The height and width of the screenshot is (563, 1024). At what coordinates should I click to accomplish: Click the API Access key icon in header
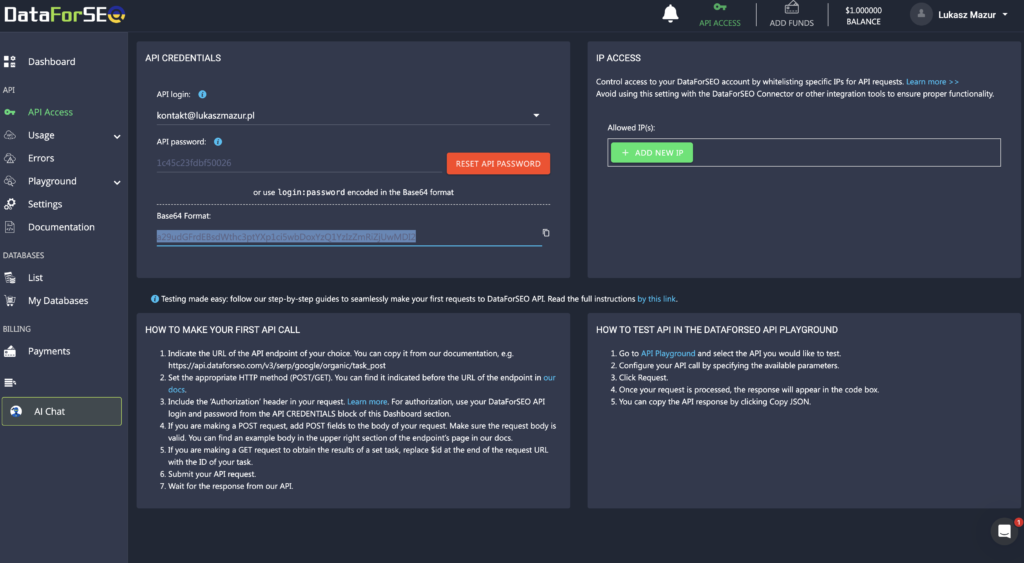[720, 7]
